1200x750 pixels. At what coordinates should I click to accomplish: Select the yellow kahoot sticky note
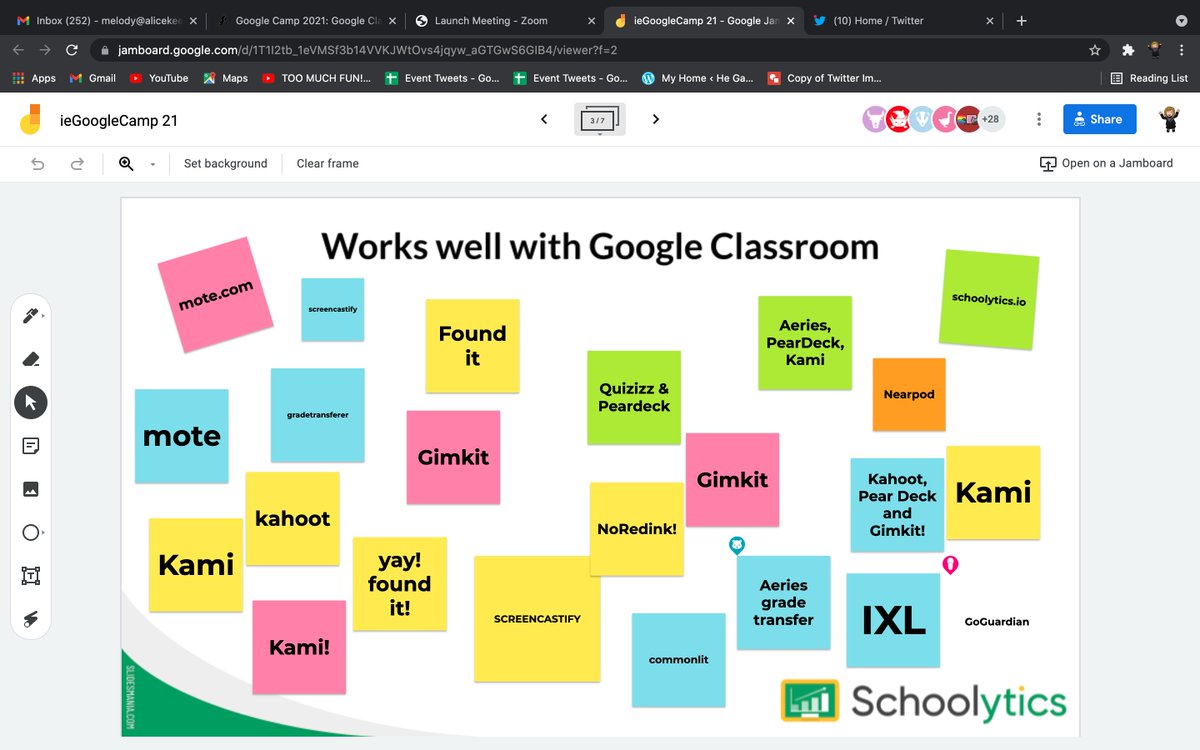[x=292, y=518]
